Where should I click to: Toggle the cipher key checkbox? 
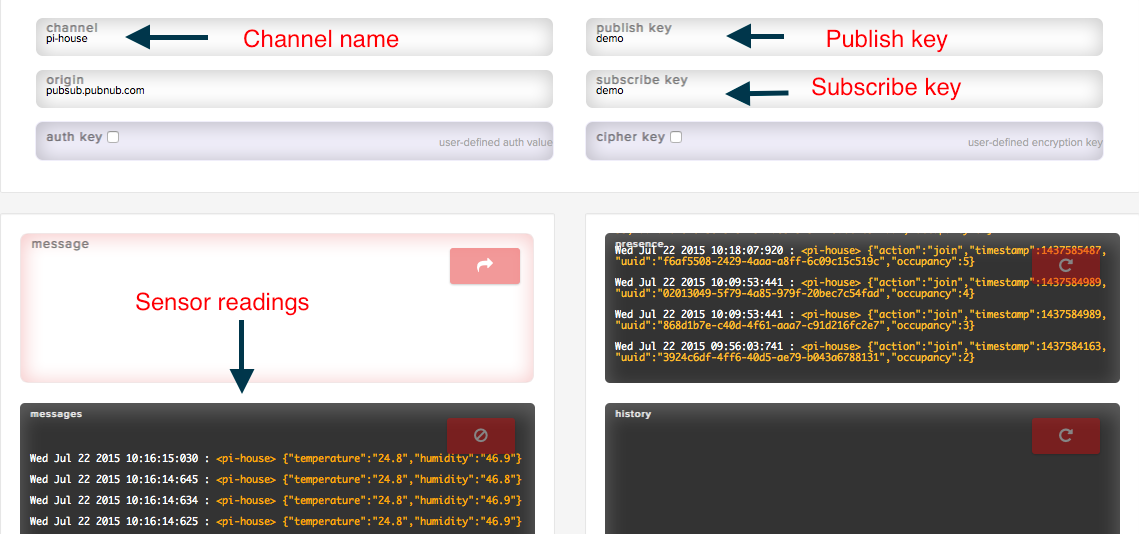point(676,137)
